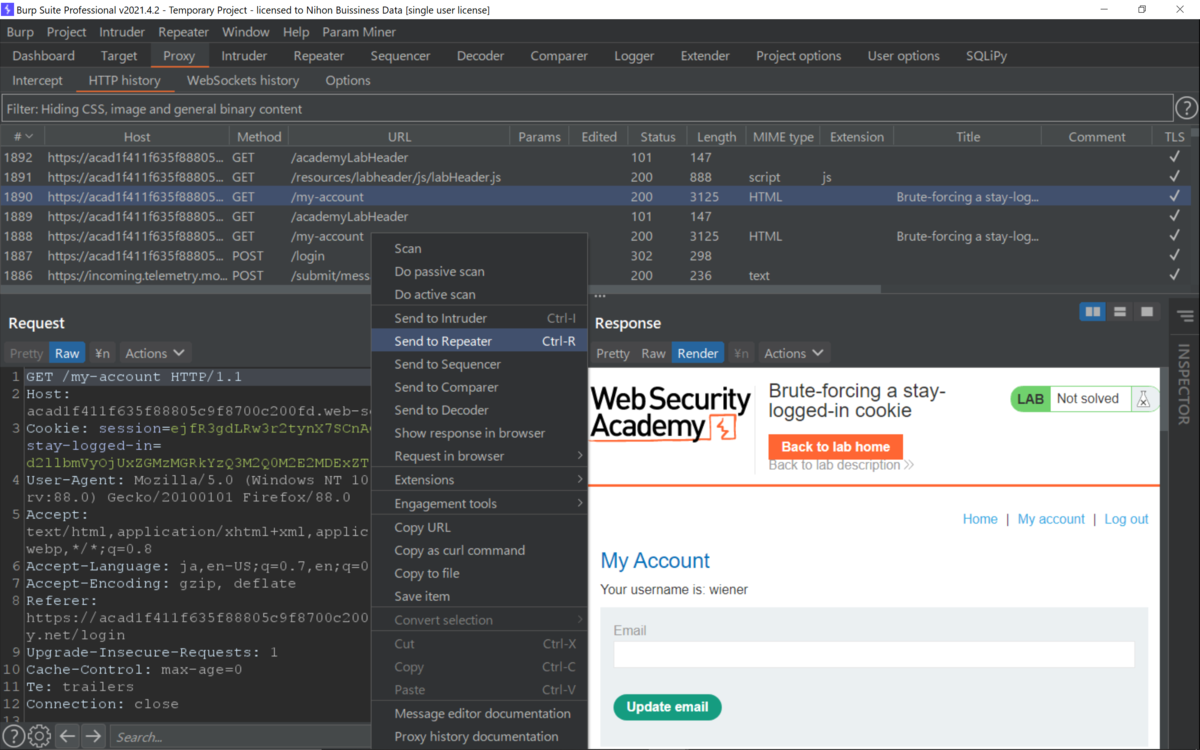
Task: Click the Web Security Academy logo
Action: click(x=670, y=414)
